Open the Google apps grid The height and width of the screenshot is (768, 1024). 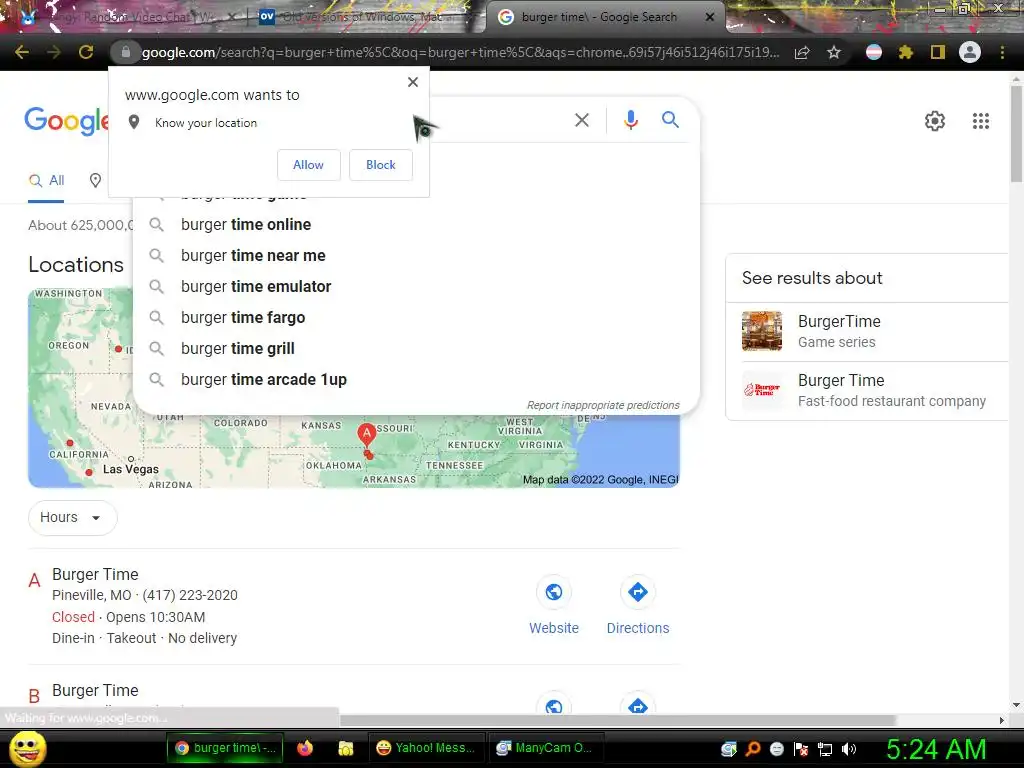pos(981,121)
